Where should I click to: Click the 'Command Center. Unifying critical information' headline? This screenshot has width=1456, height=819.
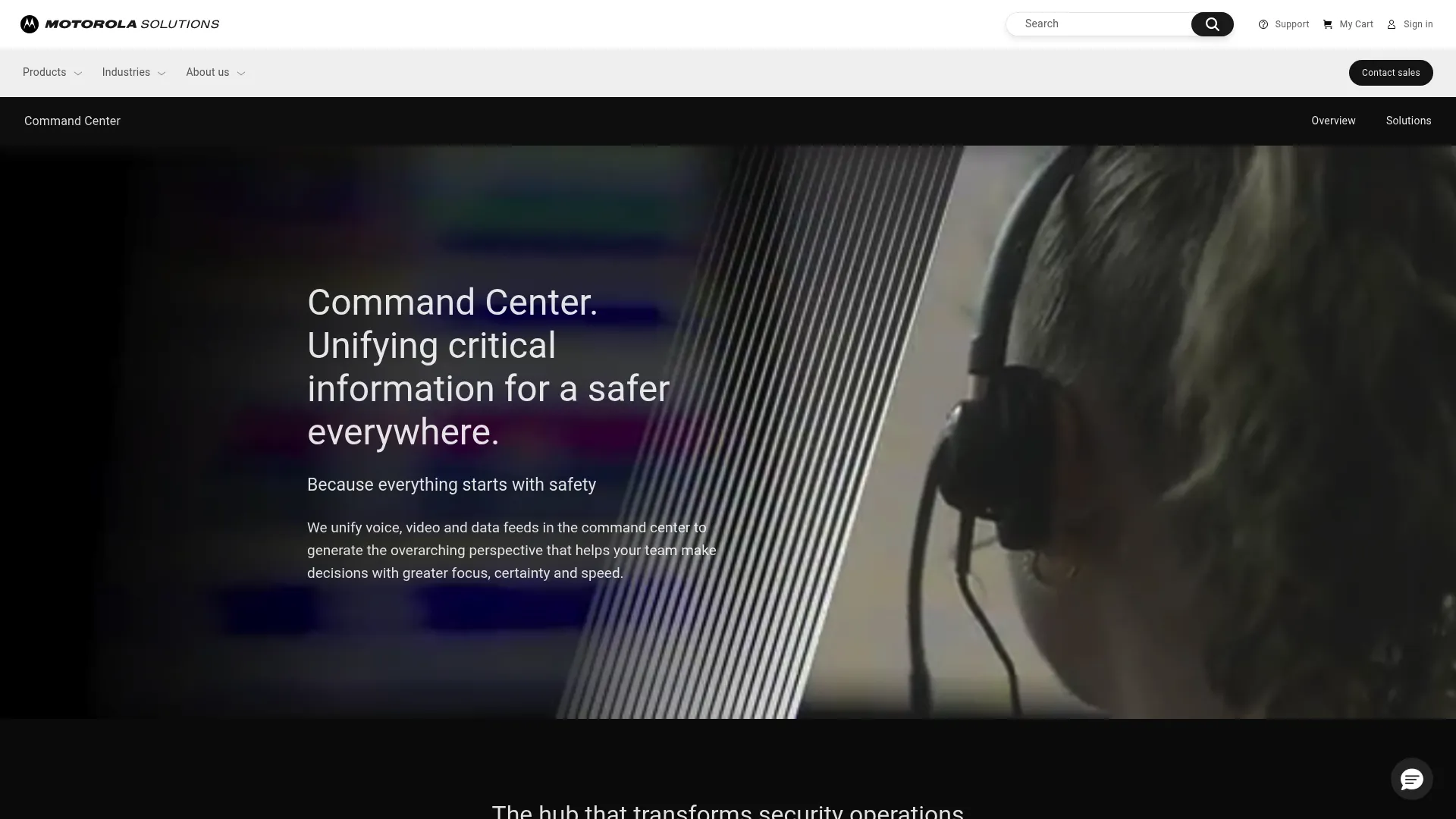488,367
